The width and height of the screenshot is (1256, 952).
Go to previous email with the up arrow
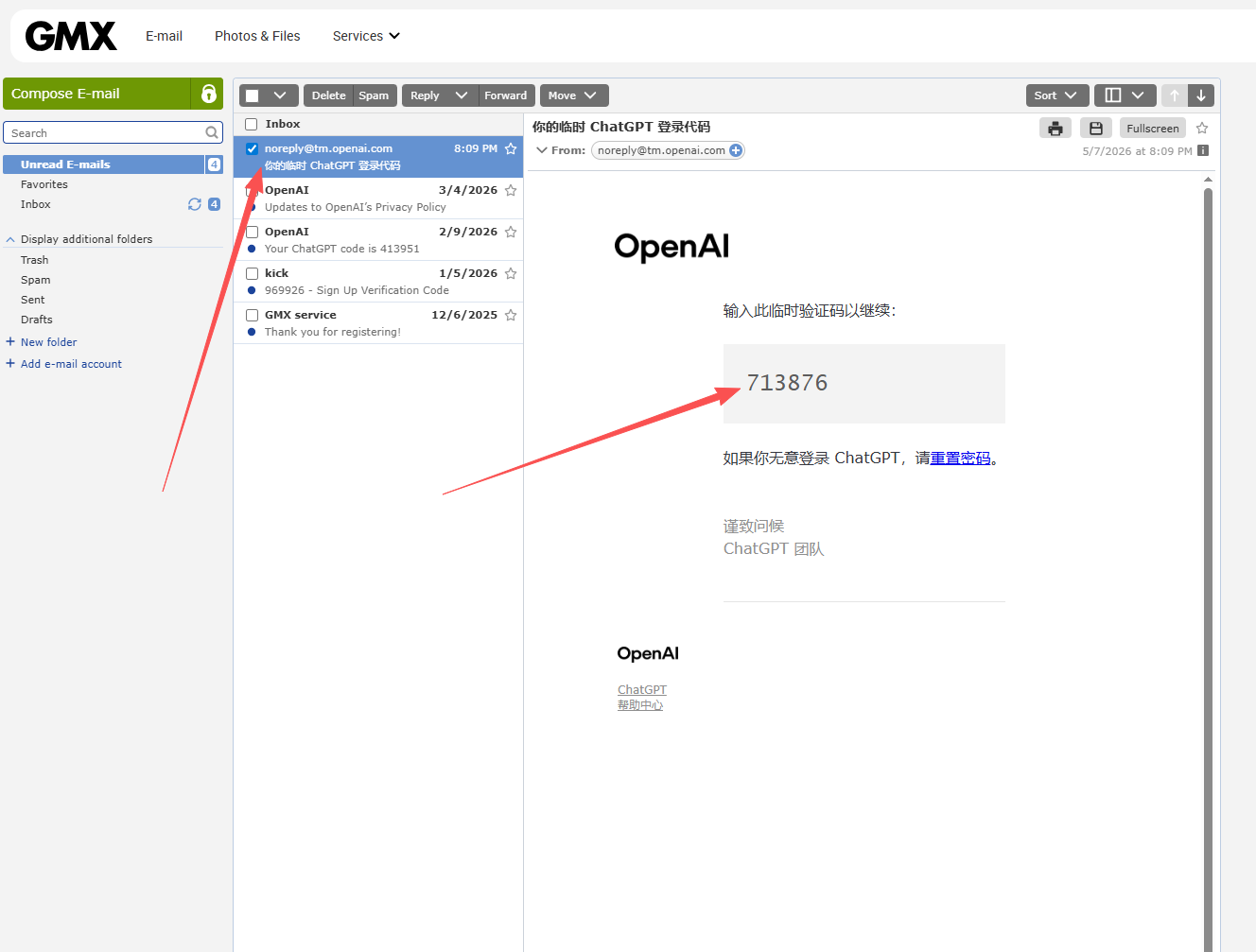1175,95
